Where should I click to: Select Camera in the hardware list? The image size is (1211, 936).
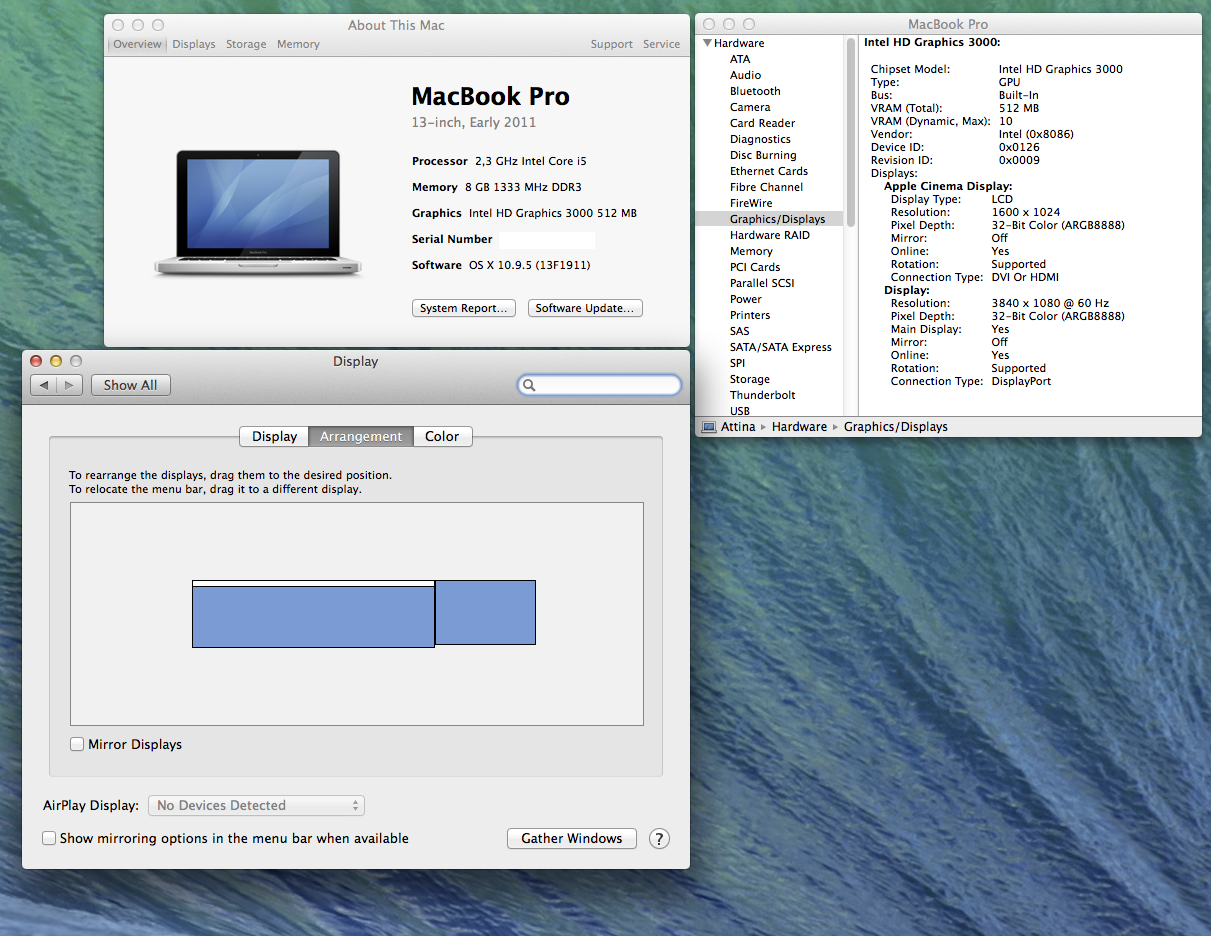pos(750,107)
